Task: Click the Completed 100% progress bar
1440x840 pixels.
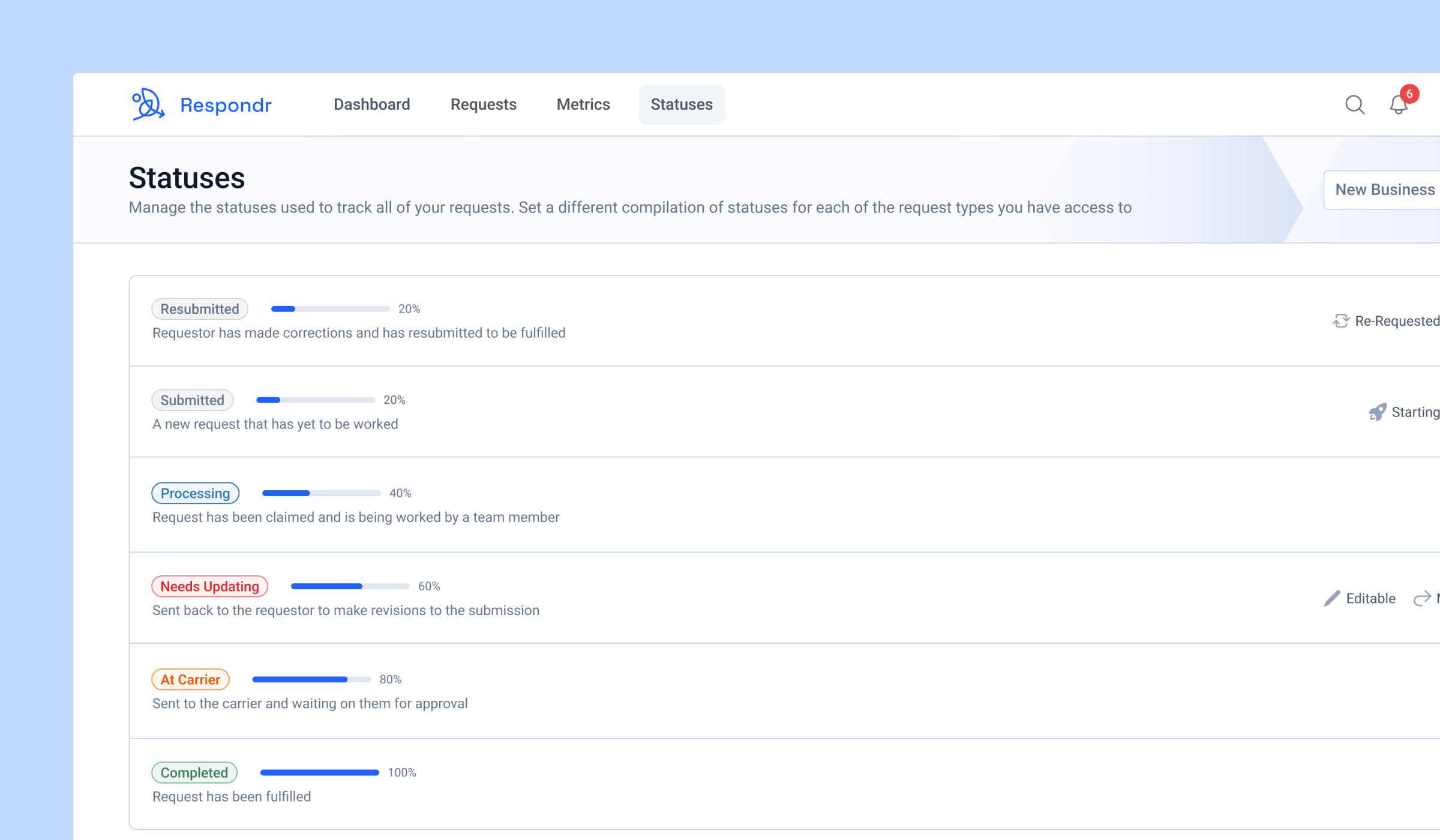Action: 320,773
